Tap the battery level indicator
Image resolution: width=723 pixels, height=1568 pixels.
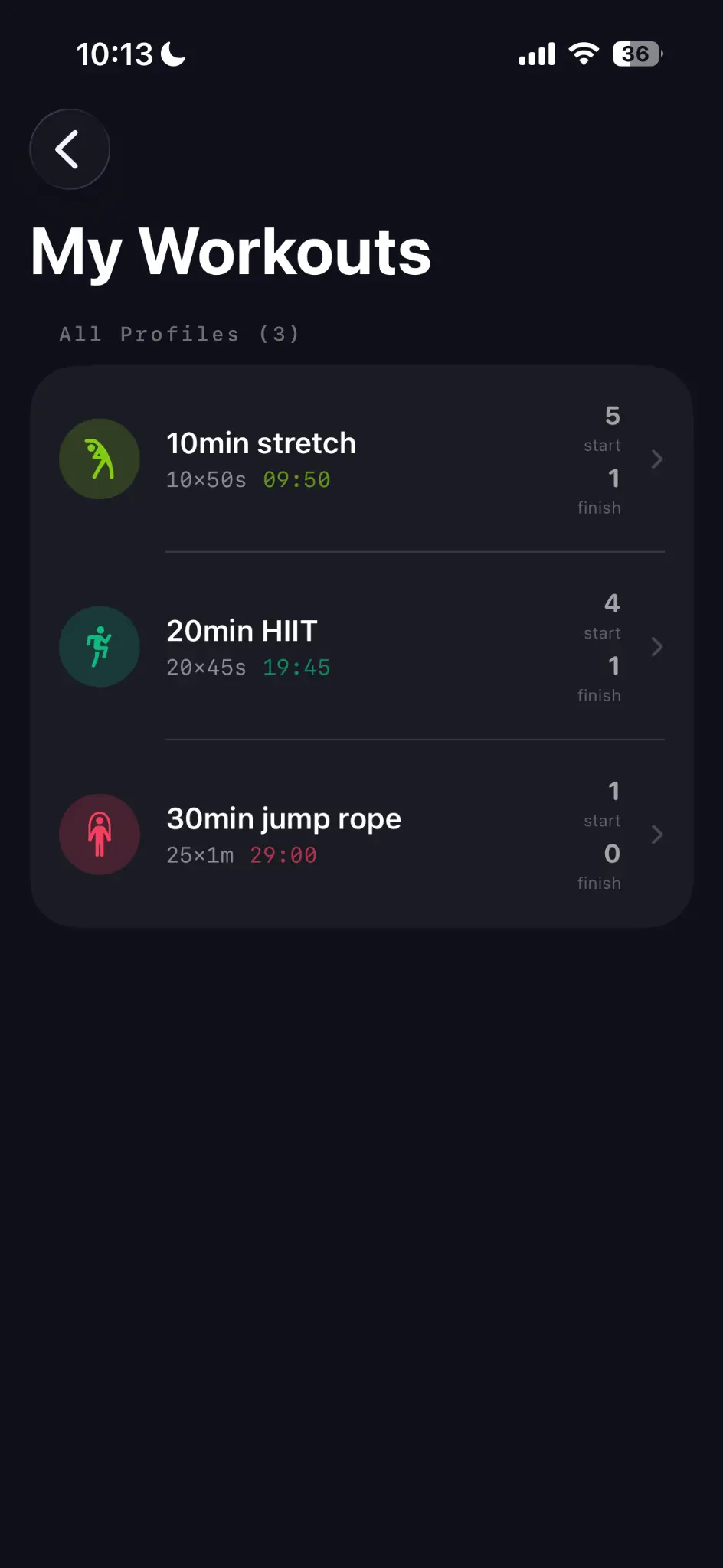point(637,54)
